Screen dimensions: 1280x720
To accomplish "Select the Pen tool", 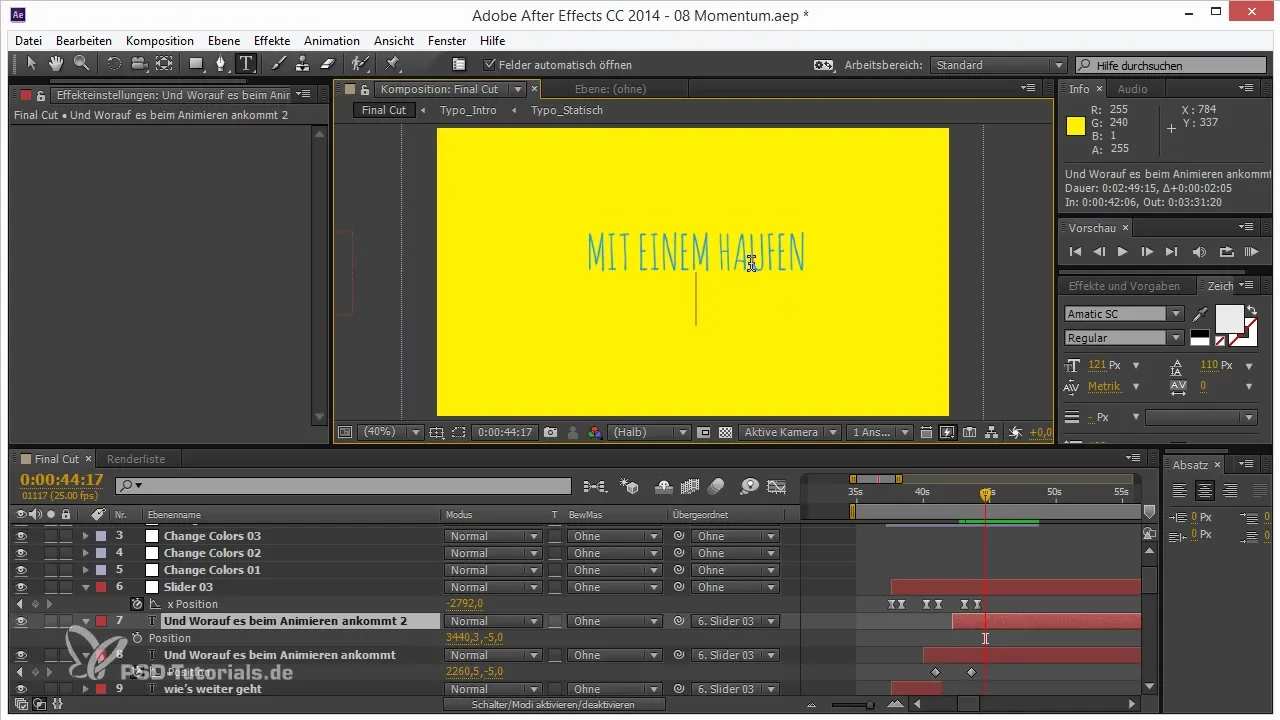I will tap(221, 64).
